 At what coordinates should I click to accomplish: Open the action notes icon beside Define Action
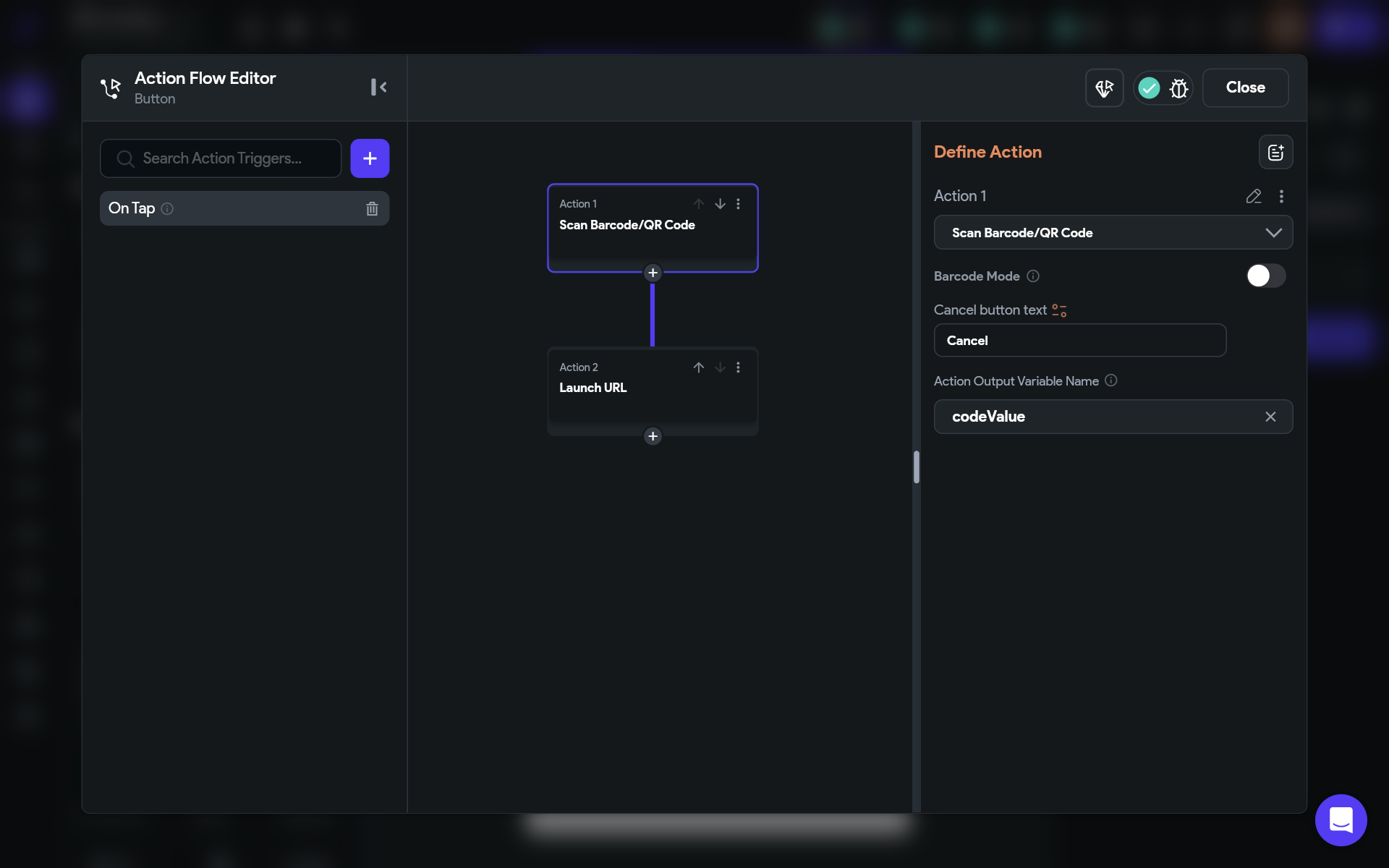(1275, 152)
